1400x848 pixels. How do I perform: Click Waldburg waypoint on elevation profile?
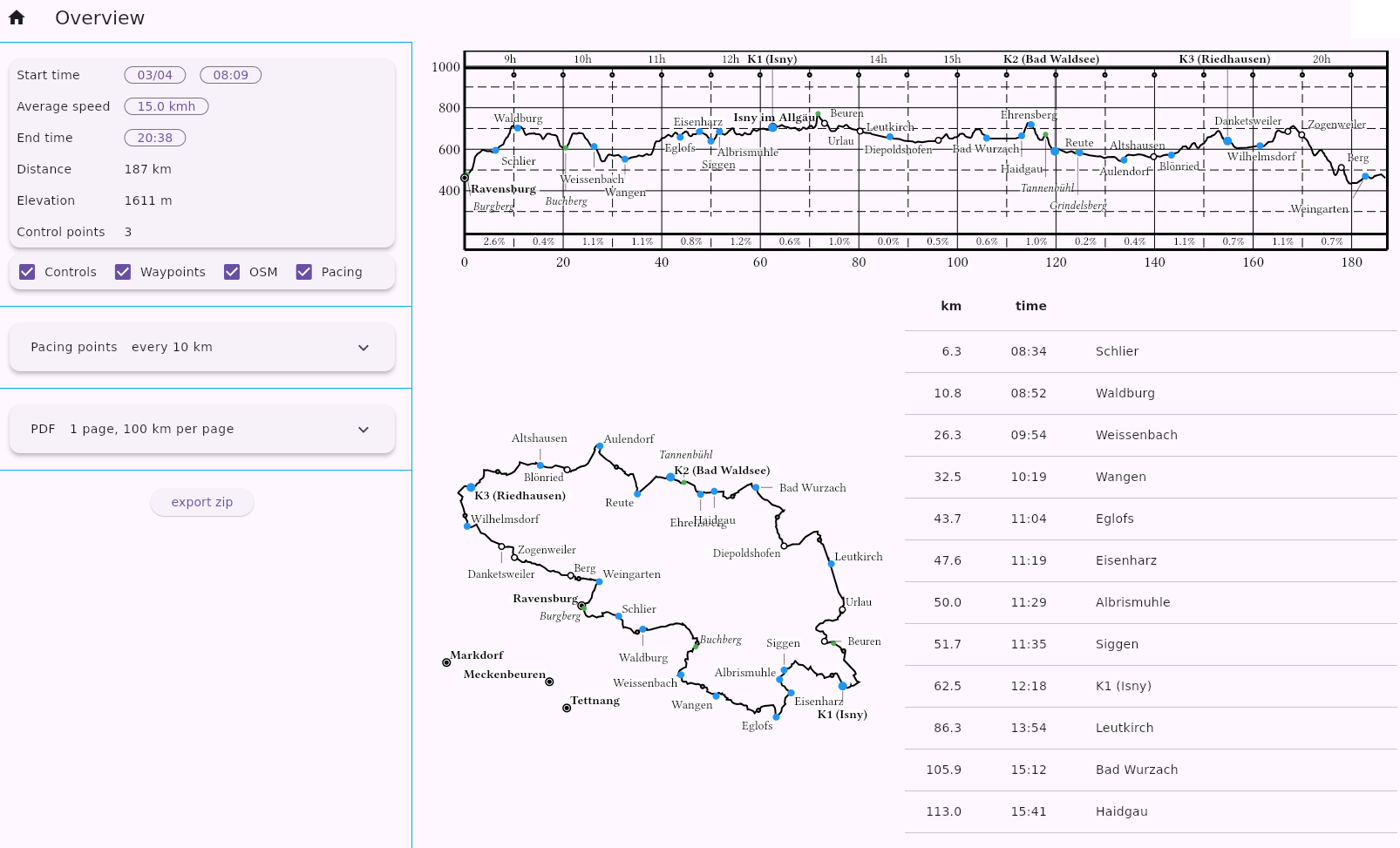click(517, 127)
